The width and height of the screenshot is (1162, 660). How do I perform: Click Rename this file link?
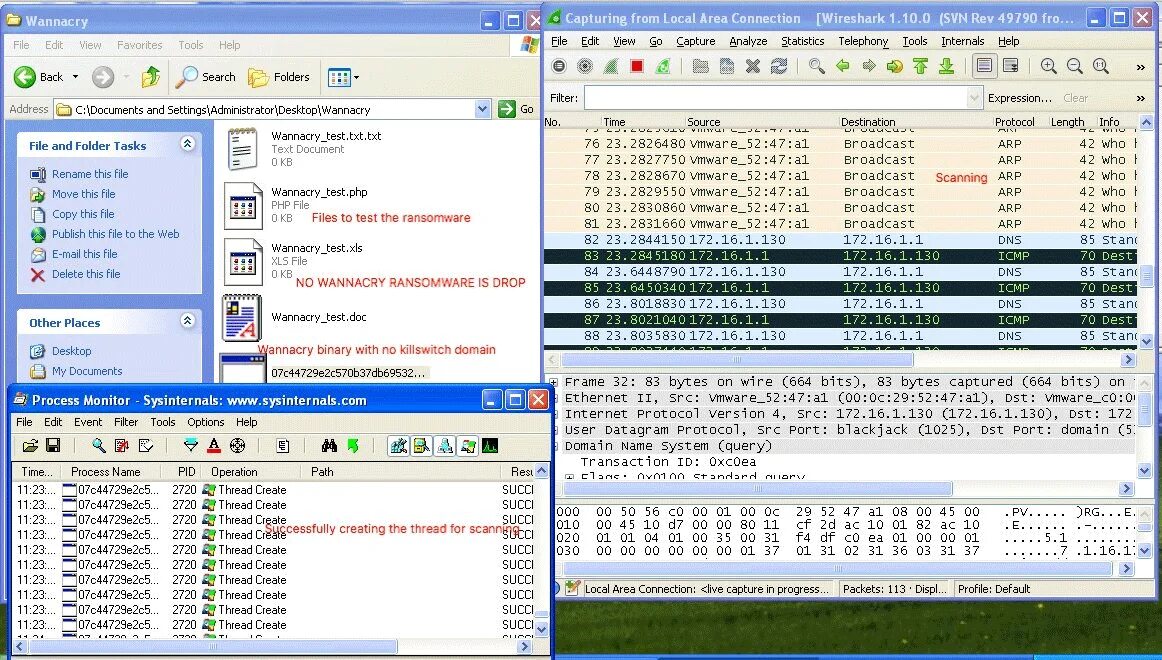pyautogui.click(x=90, y=174)
